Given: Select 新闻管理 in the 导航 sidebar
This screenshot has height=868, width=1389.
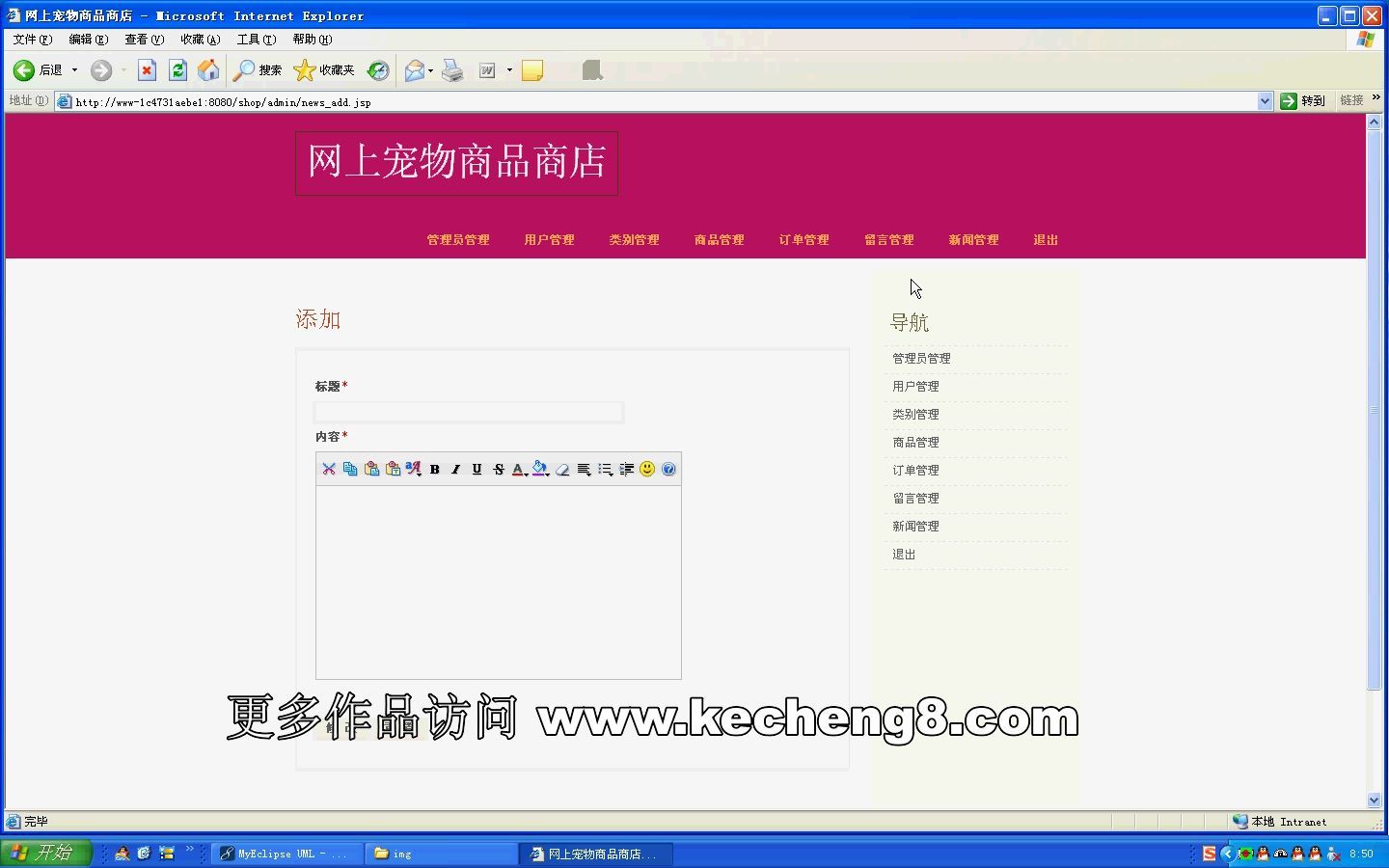Looking at the screenshot, I should tap(915, 527).
